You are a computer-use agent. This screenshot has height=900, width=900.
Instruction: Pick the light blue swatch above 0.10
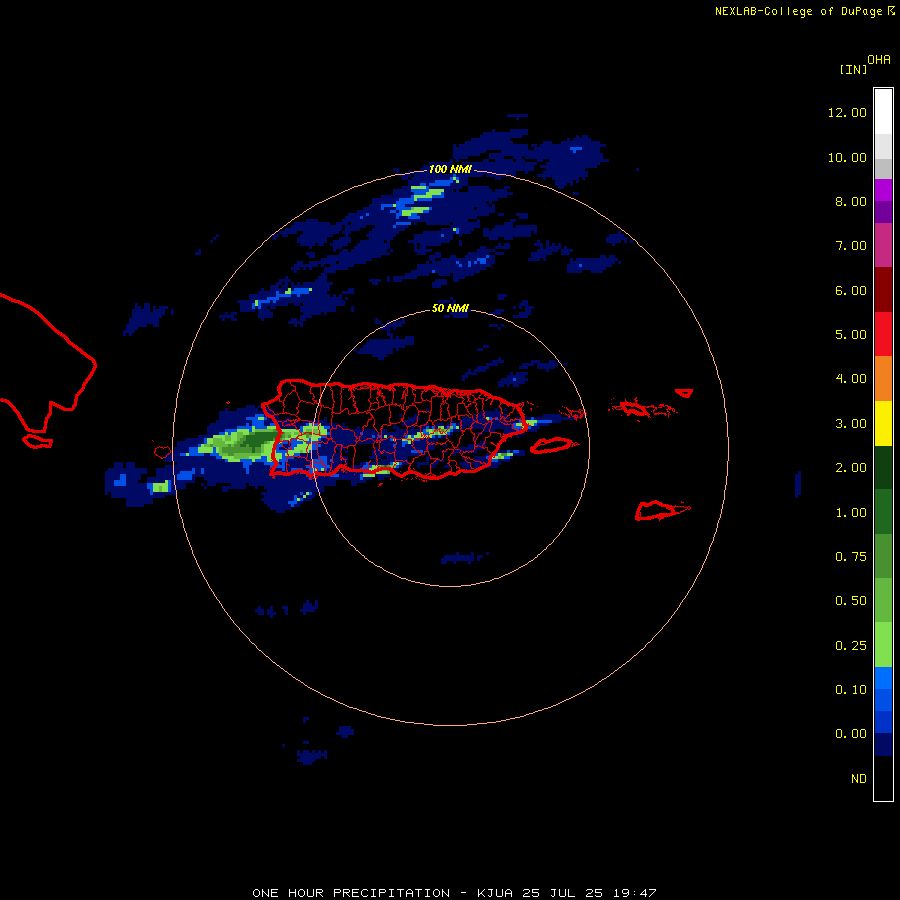point(883,678)
